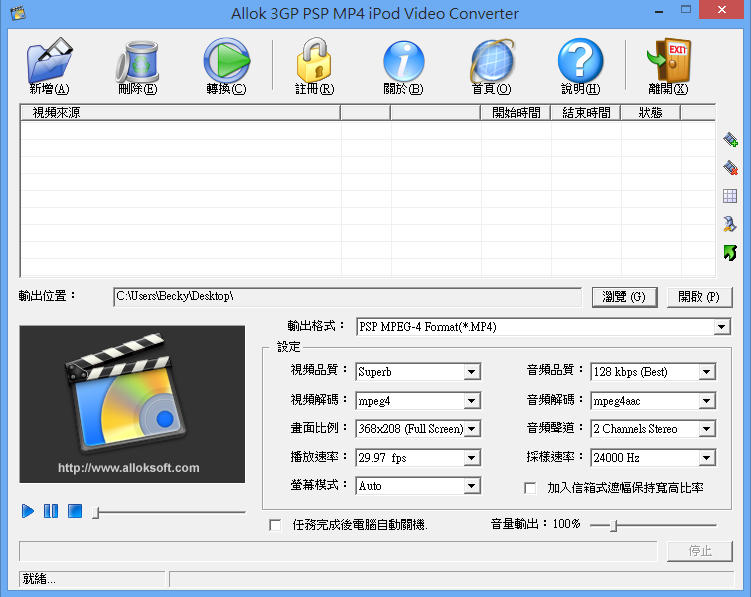Click the 瀏覽 (G) browse button
This screenshot has height=597, width=751.
[625, 297]
